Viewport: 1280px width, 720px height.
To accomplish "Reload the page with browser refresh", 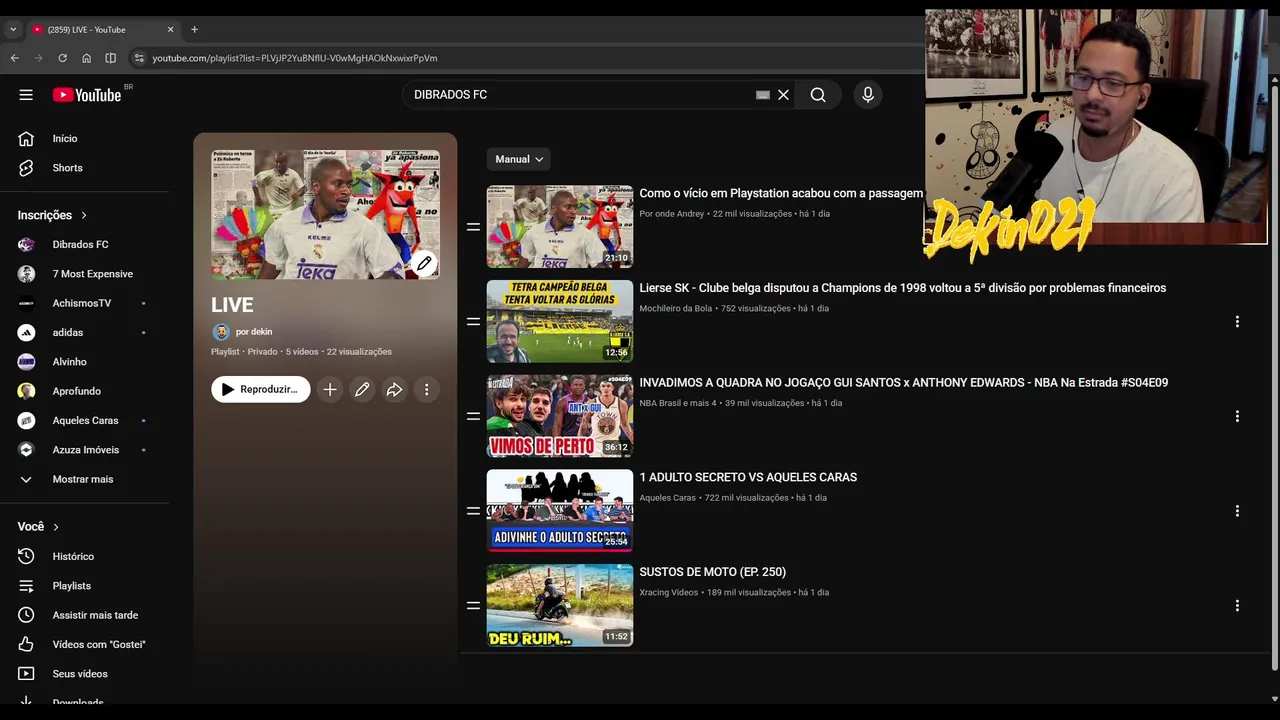I will click(x=62, y=58).
